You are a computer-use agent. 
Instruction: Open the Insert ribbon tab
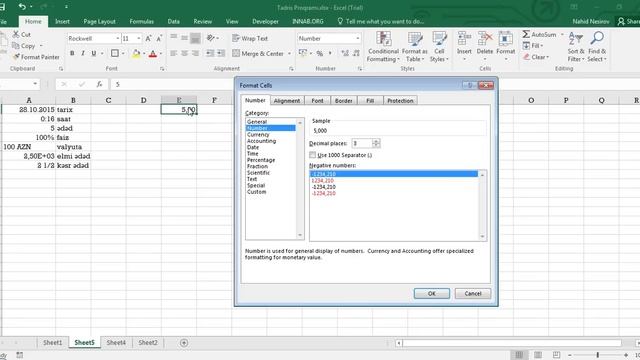tap(62, 21)
